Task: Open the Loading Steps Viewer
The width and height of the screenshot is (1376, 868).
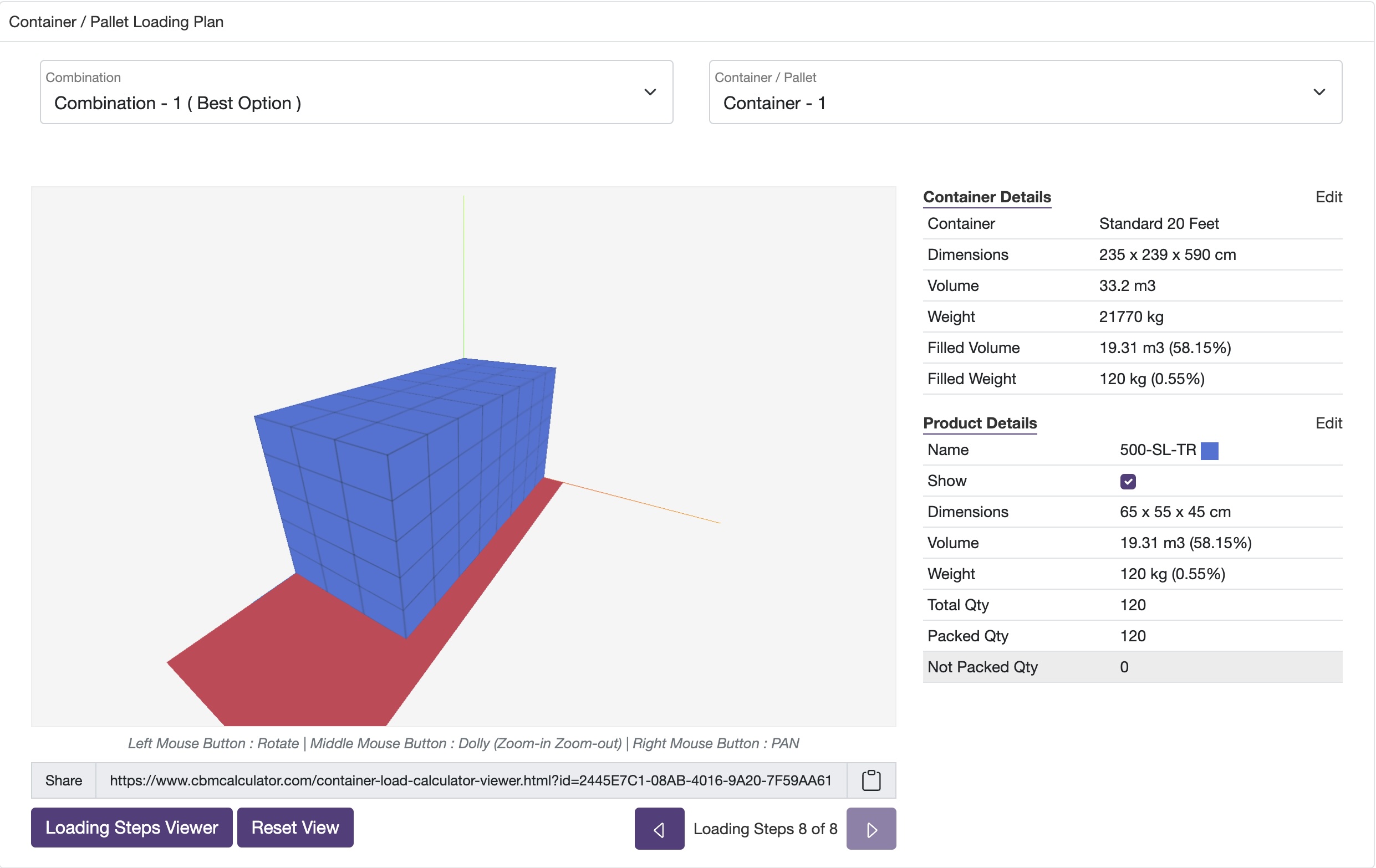Action: pyautogui.click(x=131, y=827)
